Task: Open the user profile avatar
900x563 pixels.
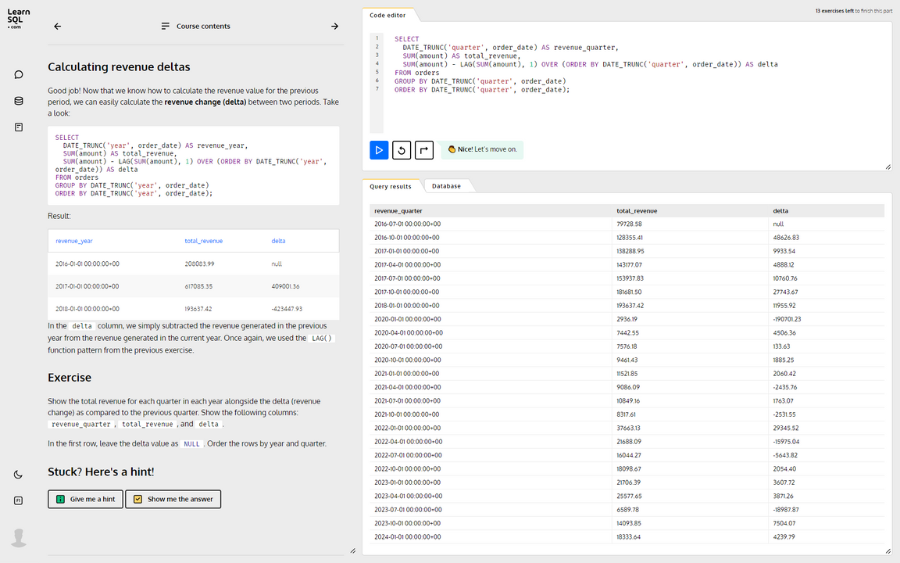Action: 18,538
